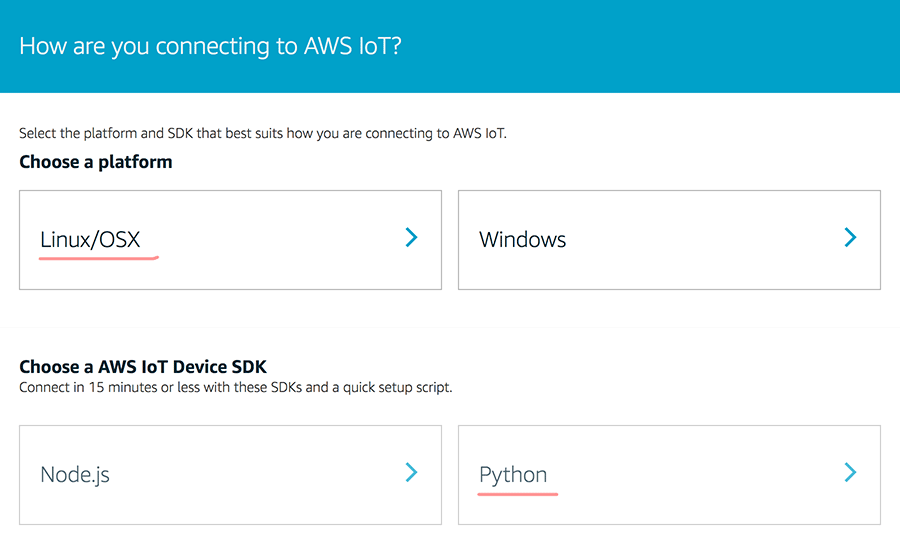Click 'Connect in 15 minutes or less' text
900x540 pixels.
tap(235, 387)
